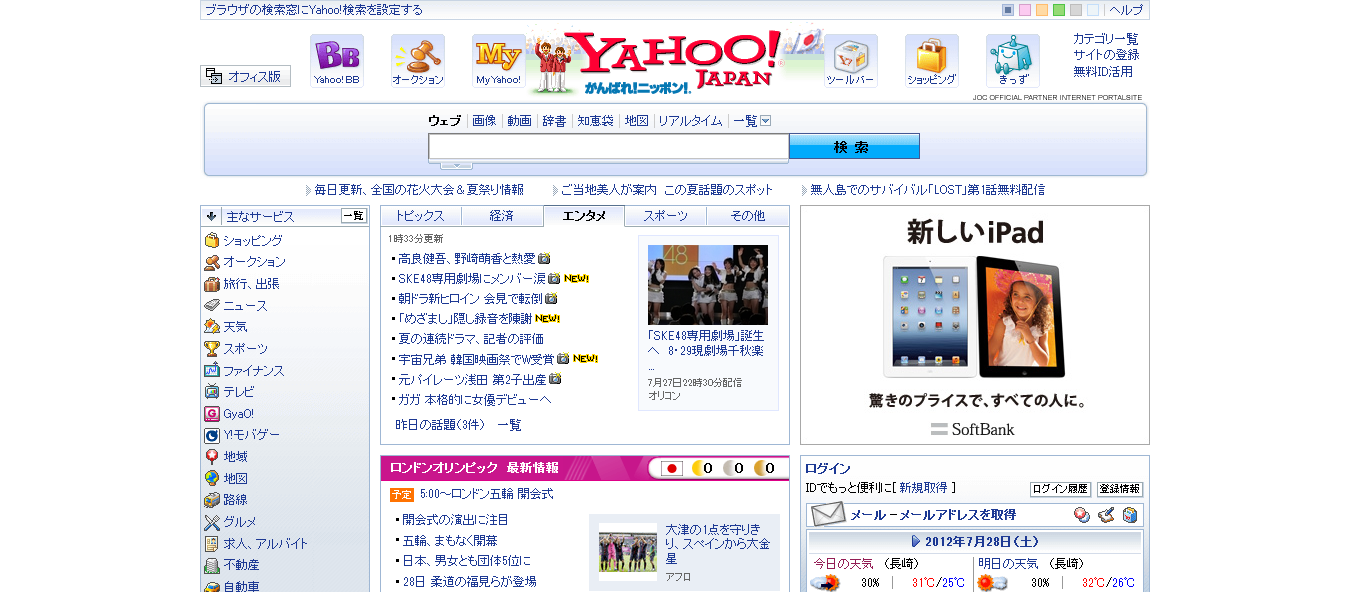Select the 知恵袋 search type
The width and height of the screenshot is (1349, 592).
pyautogui.click(x=595, y=121)
